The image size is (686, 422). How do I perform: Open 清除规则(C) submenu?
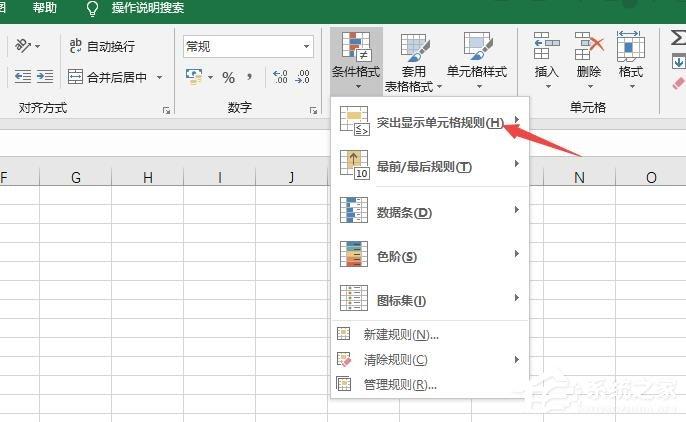(430, 359)
